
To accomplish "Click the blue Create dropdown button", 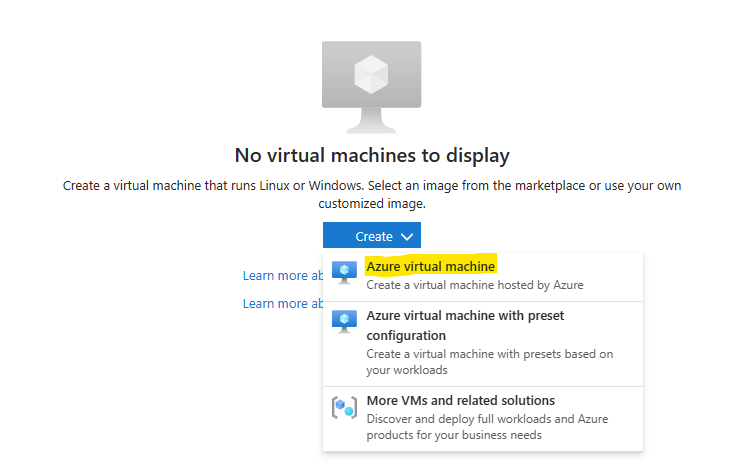I will click(x=372, y=235).
